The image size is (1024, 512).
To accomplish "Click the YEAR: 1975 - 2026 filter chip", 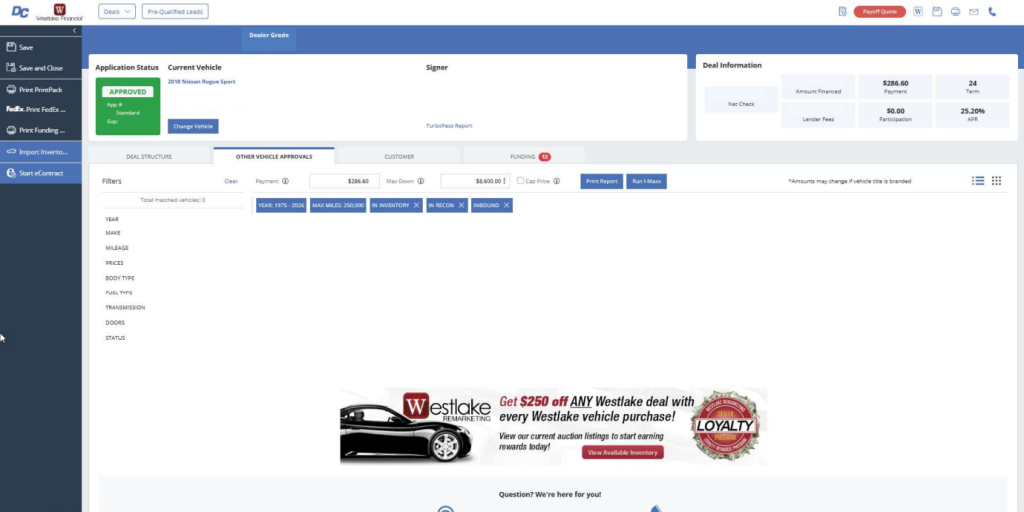I will (x=281, y=205).
